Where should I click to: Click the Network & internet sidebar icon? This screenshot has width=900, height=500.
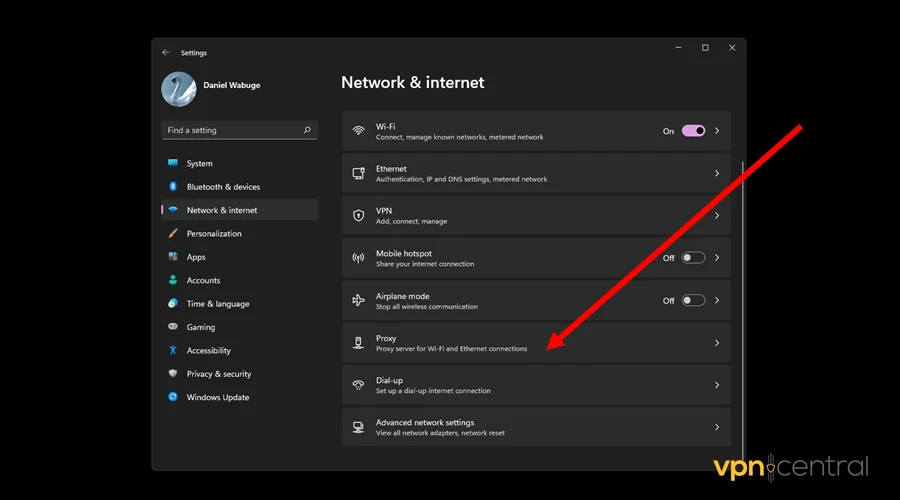tap(173, 210)
